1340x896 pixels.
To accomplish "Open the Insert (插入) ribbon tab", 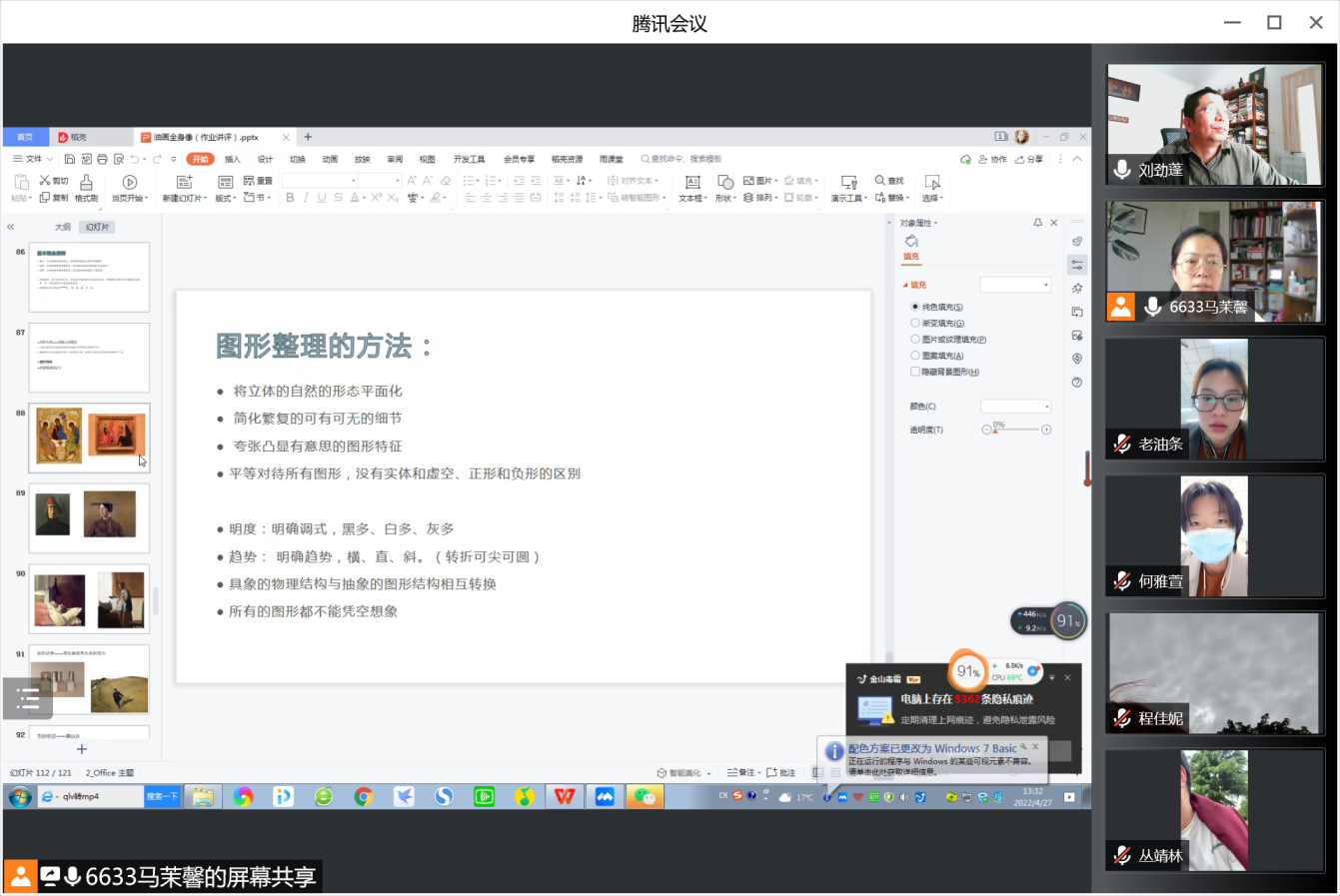I will (232, 159).
